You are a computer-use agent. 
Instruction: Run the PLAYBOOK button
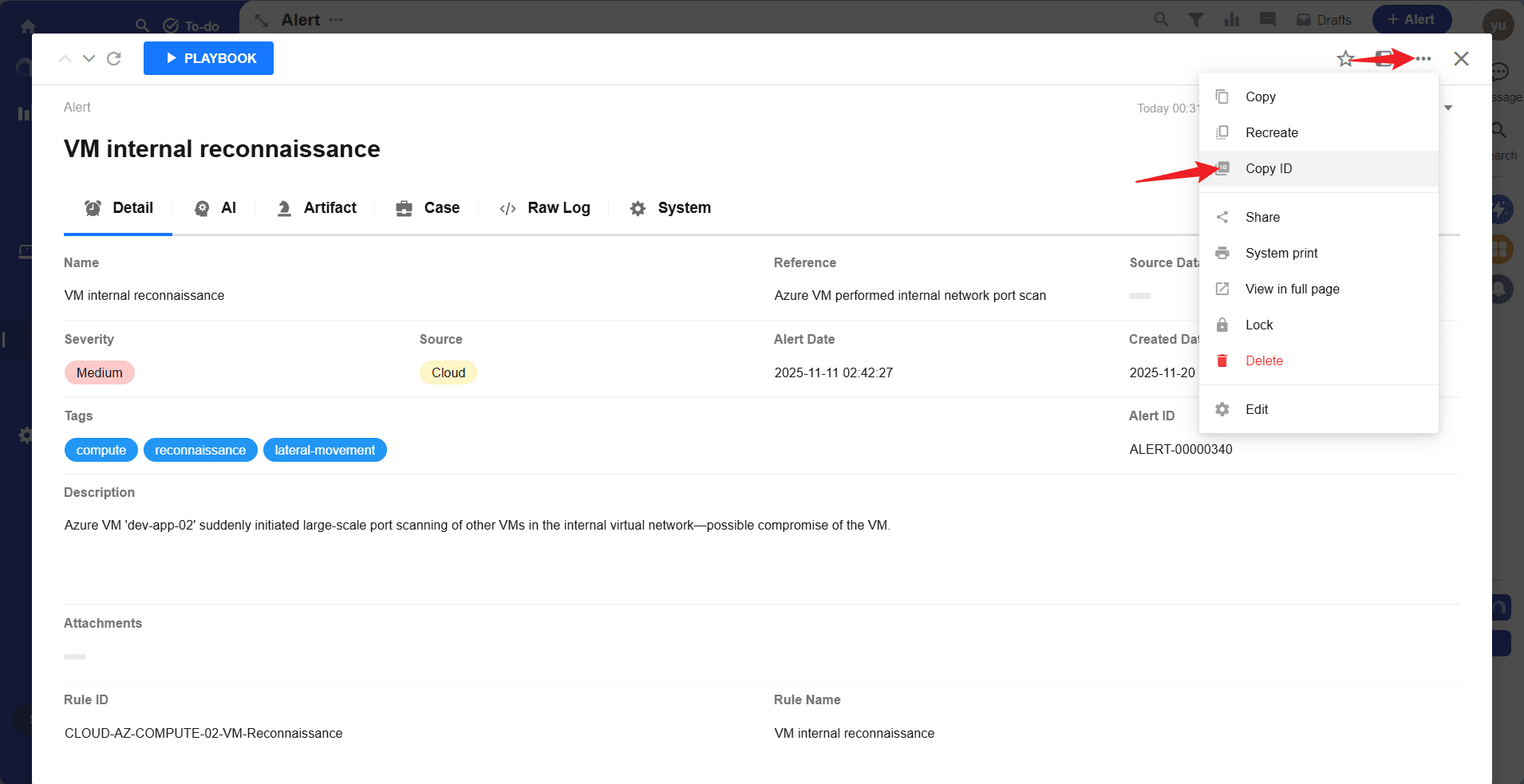pyautogui.click(x=208, y=58)
